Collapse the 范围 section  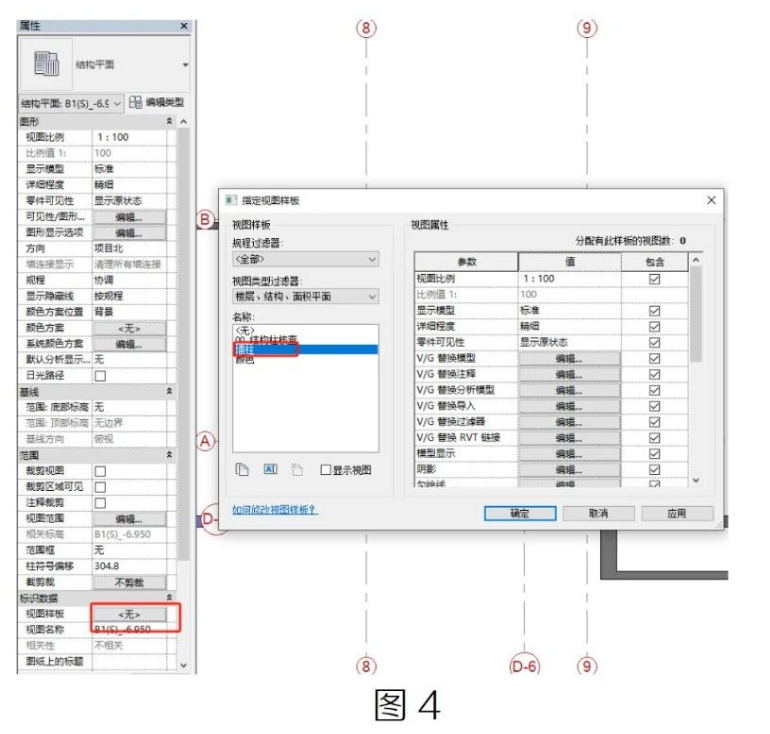169,455
